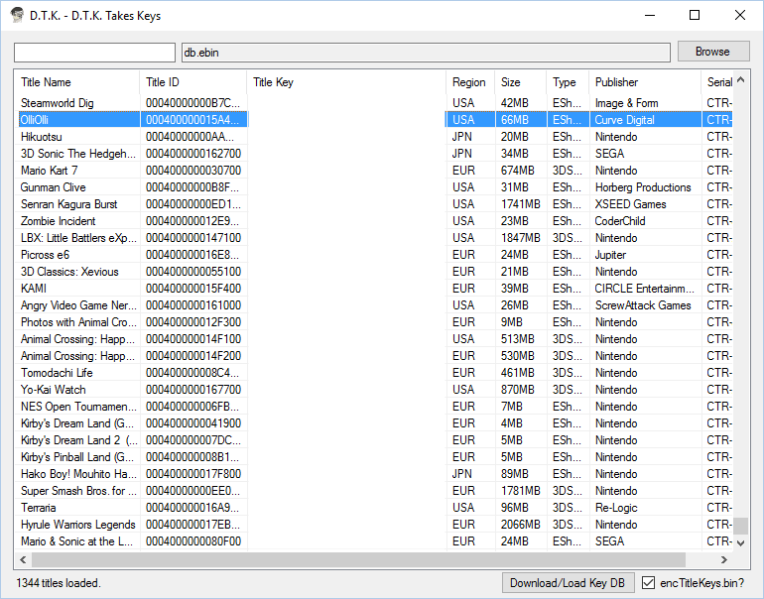This screenshot has height=599, width=764.
Task: Click Title ID 0004000000147100
Action: pos(193,238)
